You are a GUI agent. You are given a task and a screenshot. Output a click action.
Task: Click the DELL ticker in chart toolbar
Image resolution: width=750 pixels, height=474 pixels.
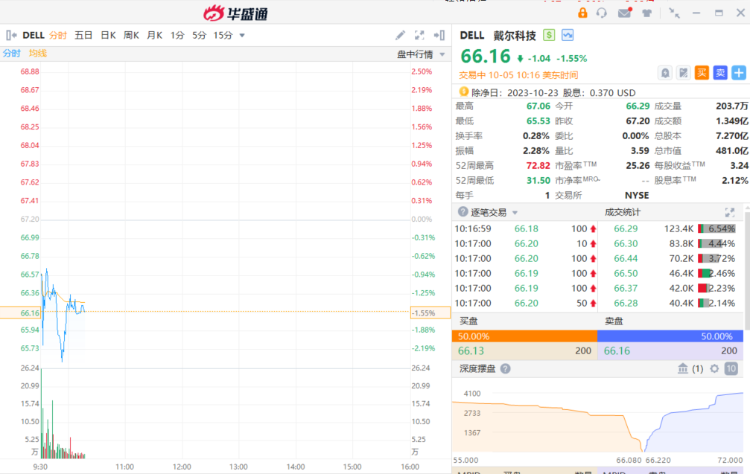point(33,35)
